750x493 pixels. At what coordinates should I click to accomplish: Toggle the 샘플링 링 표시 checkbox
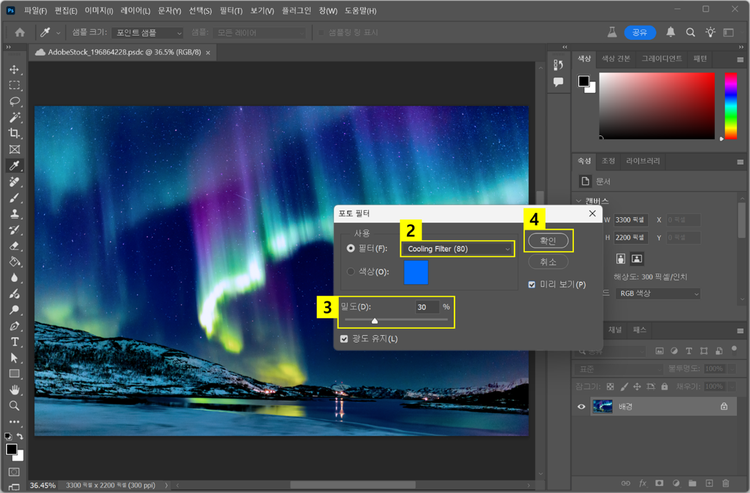click(x=321, y=33)
